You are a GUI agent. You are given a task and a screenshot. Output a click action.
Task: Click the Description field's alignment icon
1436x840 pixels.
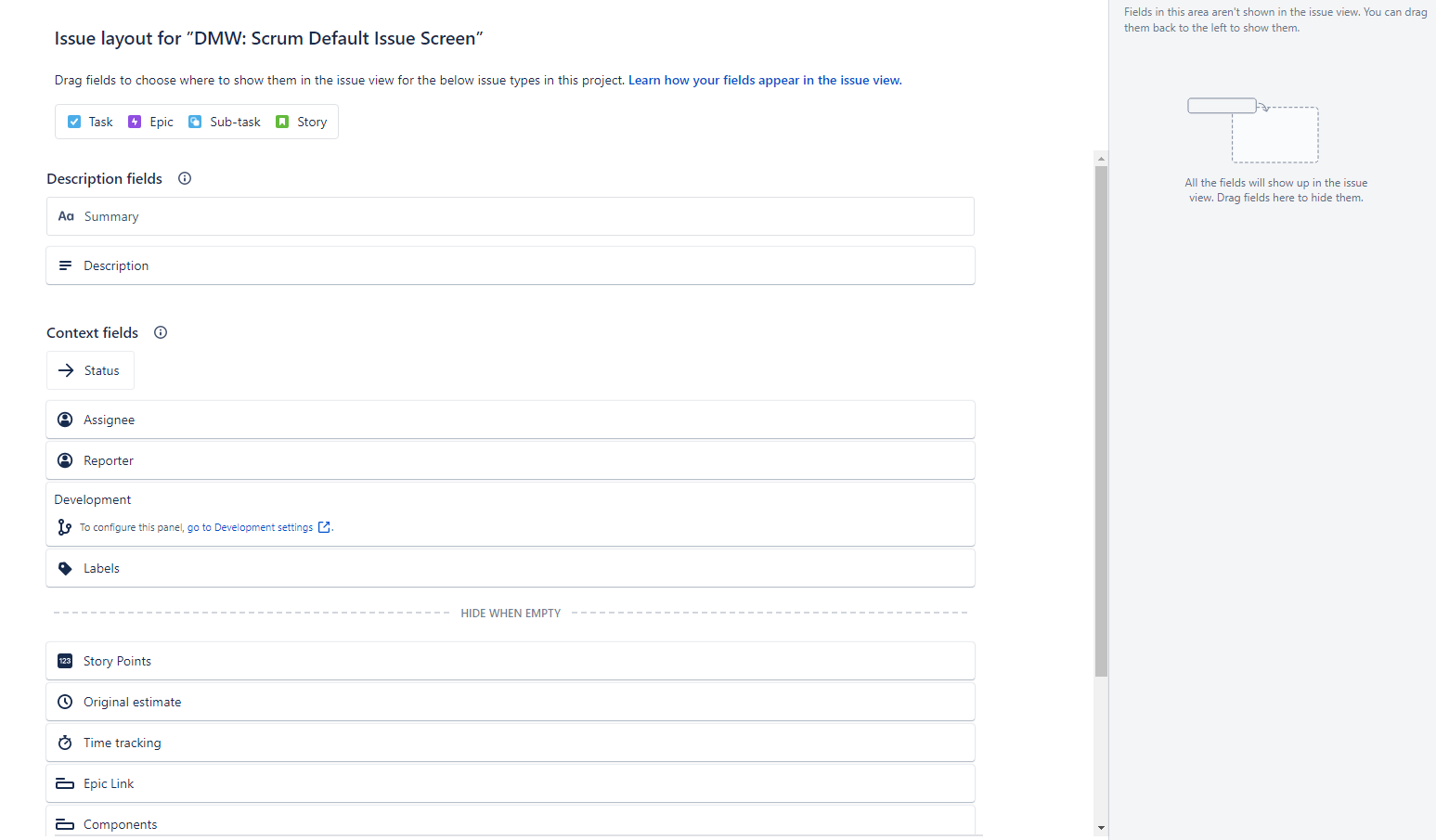coord(65,265)
